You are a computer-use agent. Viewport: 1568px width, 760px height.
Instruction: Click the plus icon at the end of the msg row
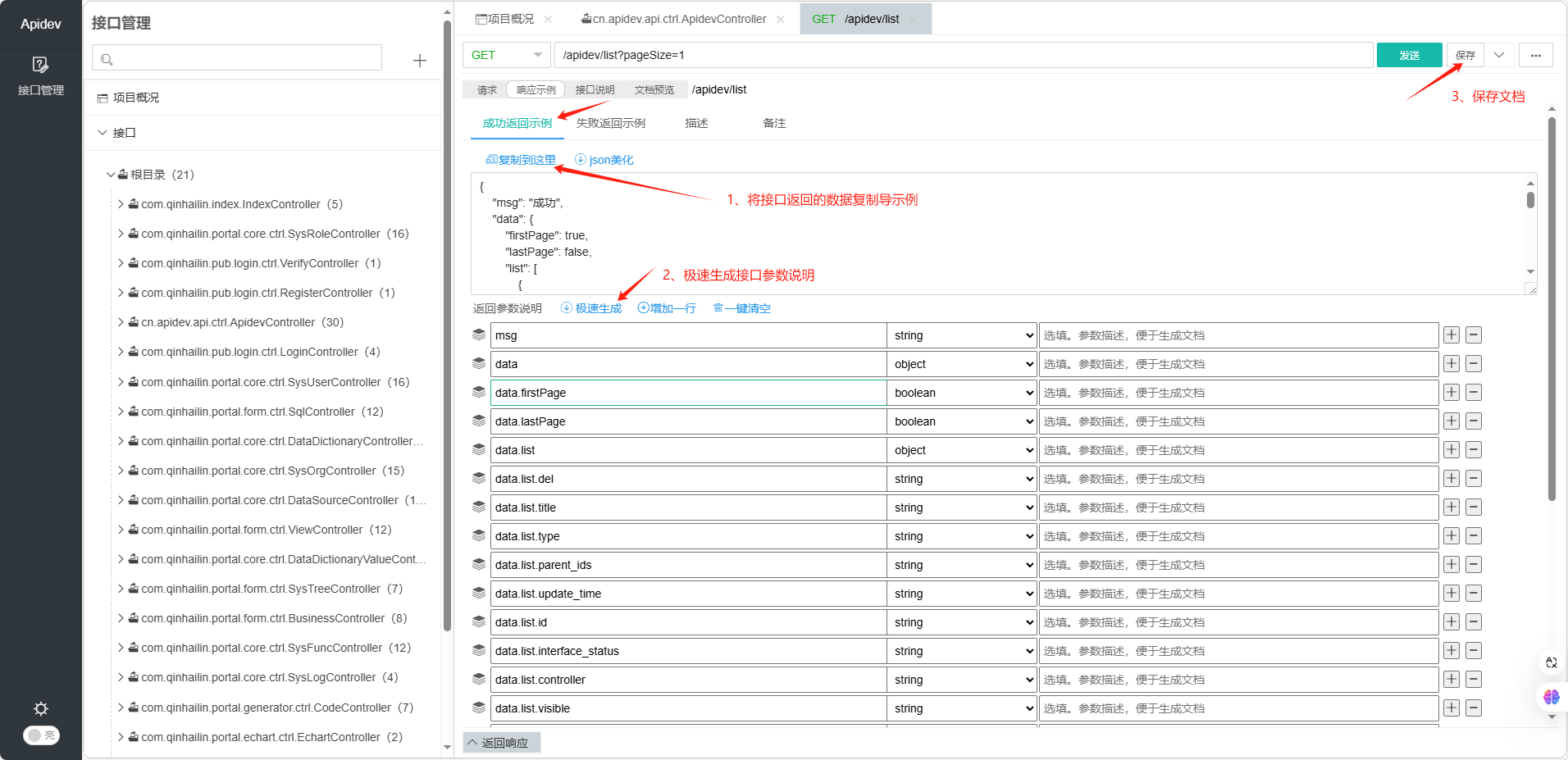pyautogui.click(x=1450, y=335)
